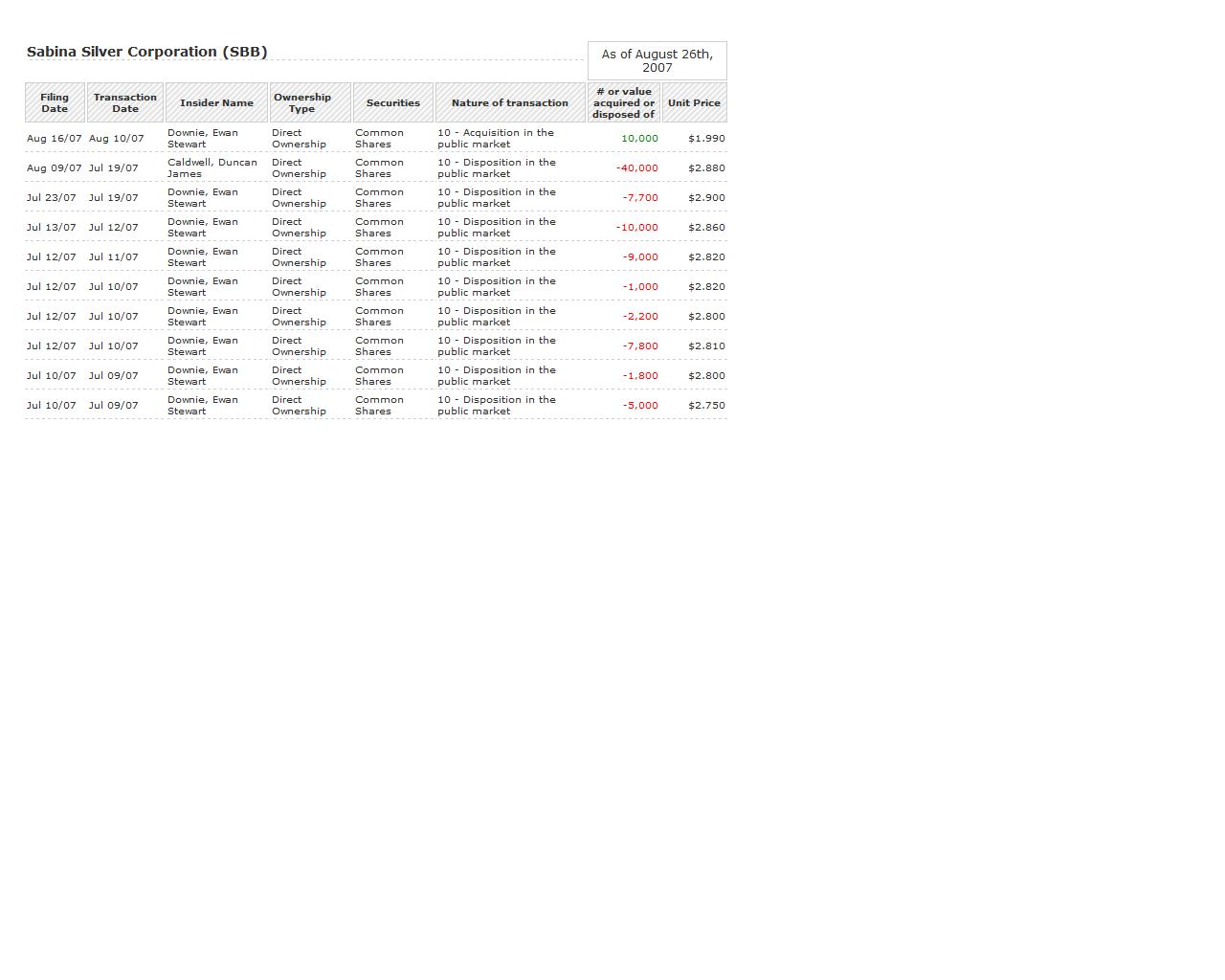Click the -2,200 disposed value
Image resolution: width=1225 pixels, height=980 pixels.
coord(640,317)
